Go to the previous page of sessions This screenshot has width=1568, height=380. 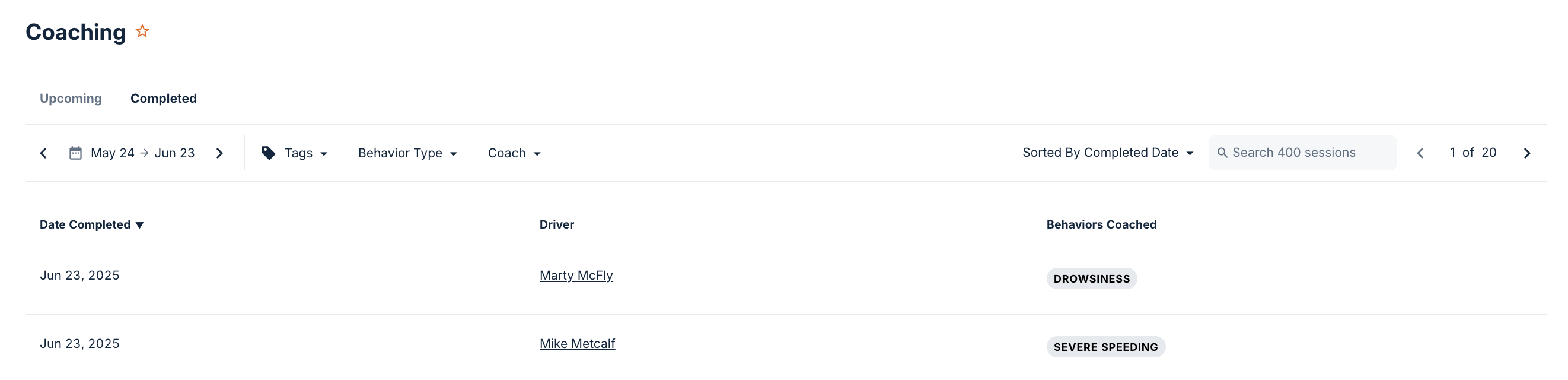1420,153
